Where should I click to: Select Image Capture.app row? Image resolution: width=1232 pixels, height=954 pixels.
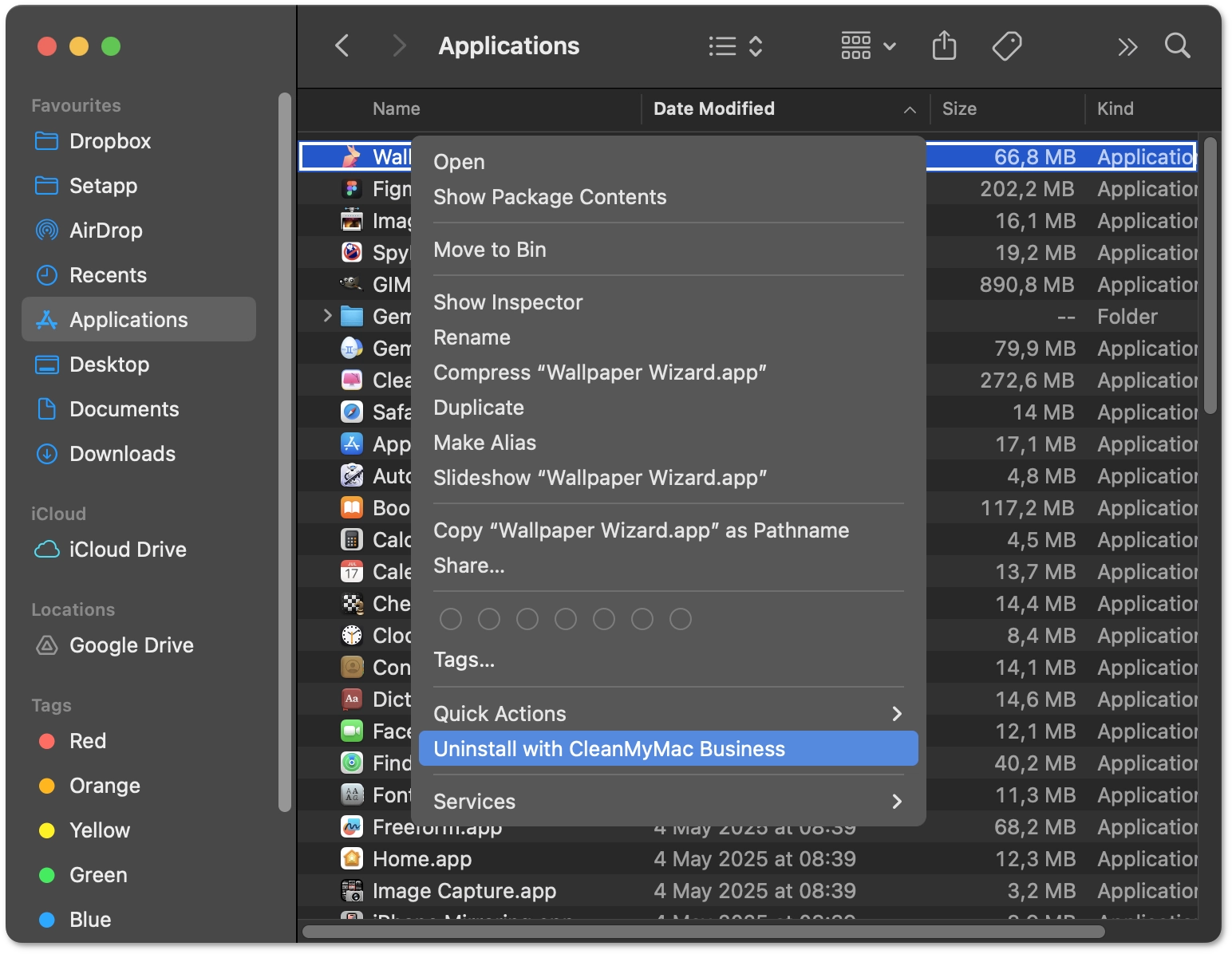click(748, 891)
